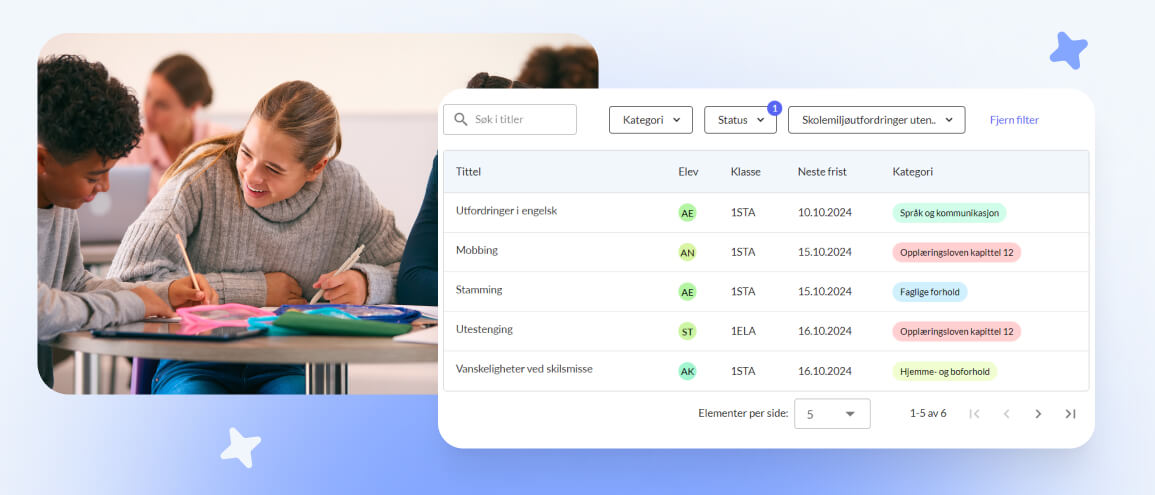The height and width of the screenshot is (495, 1155).
Task: Open 'Vanskeligheter ved skilsmisse' row title
Action: [524, 369]
